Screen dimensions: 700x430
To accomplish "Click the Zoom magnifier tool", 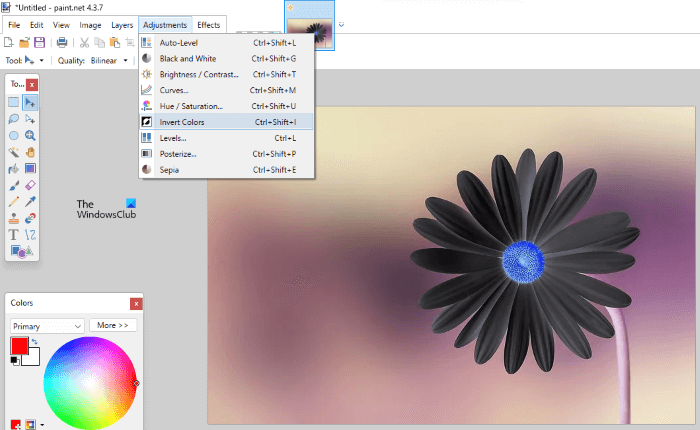I will click(30, 135).
